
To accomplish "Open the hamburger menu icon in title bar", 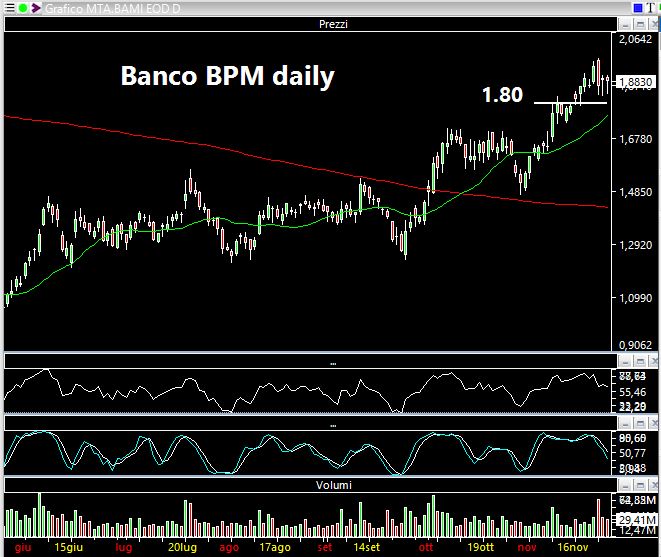I will 9,8.
